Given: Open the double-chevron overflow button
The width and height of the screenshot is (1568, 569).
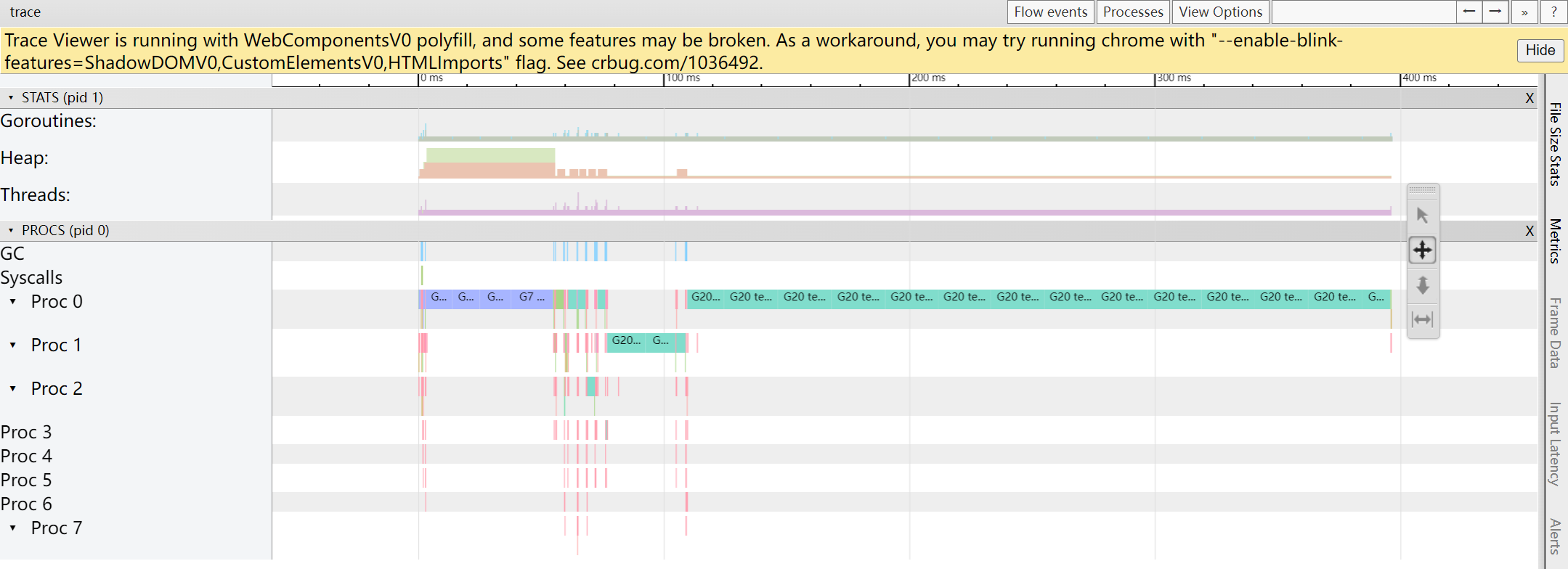Looking at the screenshot, I should [x=1524, y=12].
